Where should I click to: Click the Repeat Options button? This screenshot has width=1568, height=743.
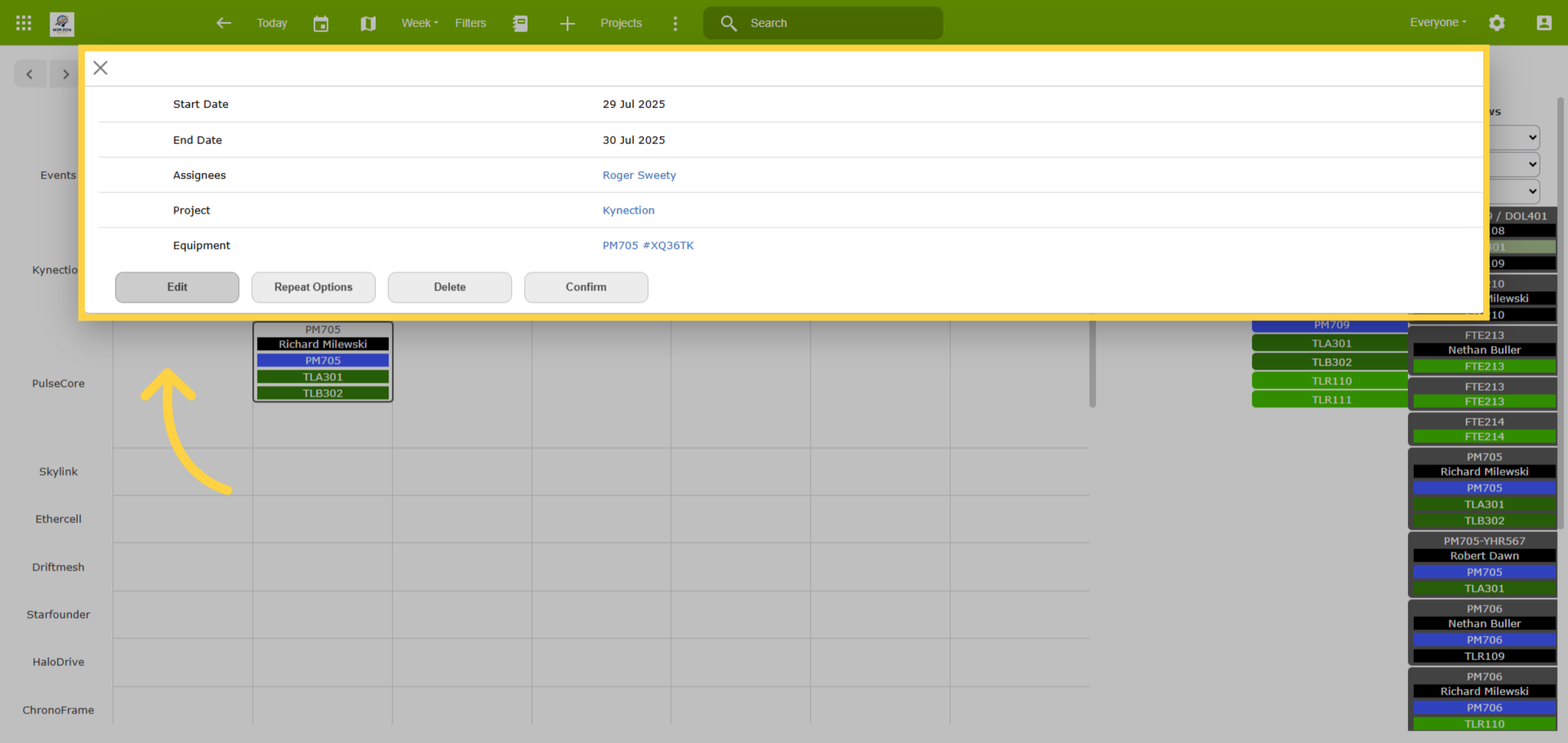(314, 287)
